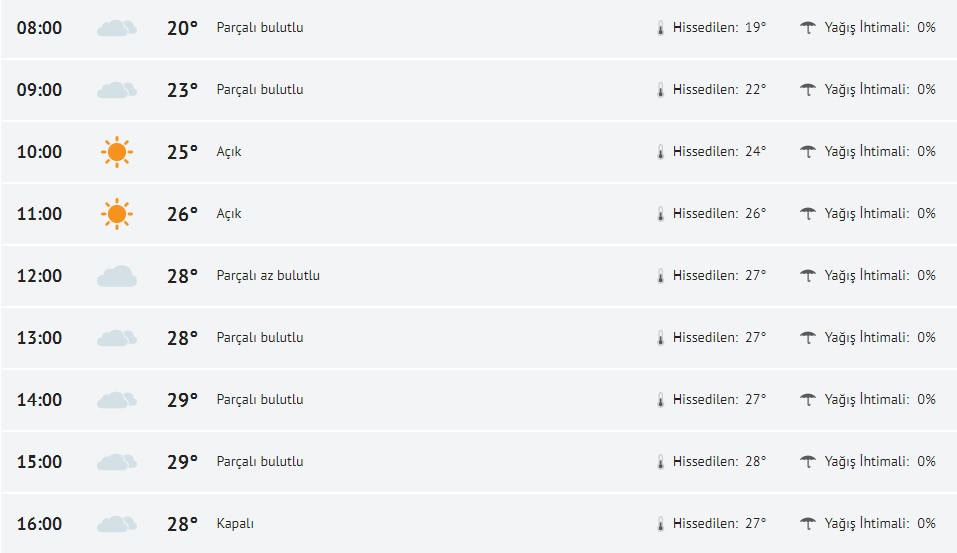Image resolution: width=957 pixels, height=553 pixels.
Task: Click the sun icon for 11:00
Action: (x=116, y=214)
